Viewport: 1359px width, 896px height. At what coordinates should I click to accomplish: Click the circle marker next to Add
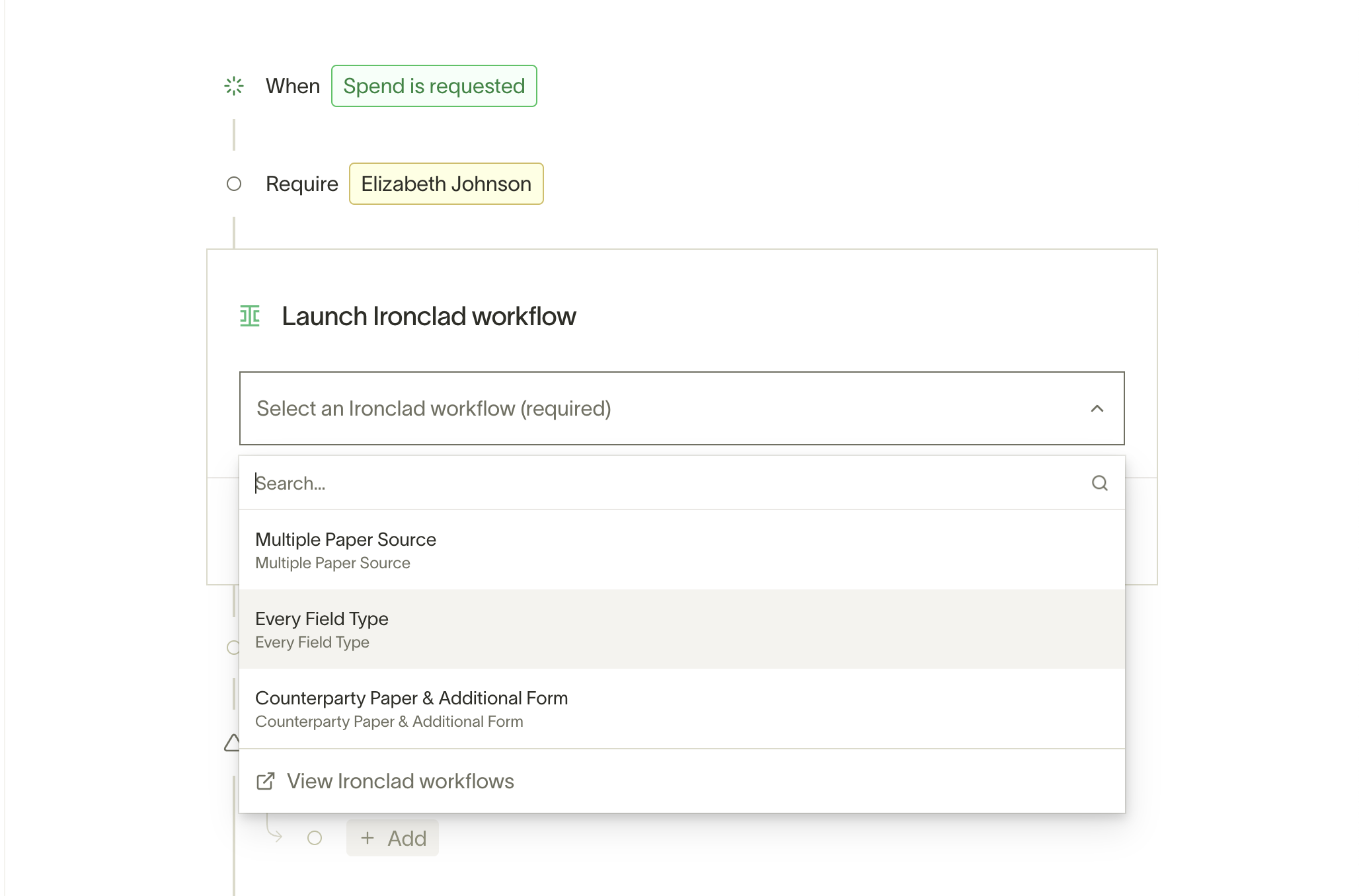315,838
